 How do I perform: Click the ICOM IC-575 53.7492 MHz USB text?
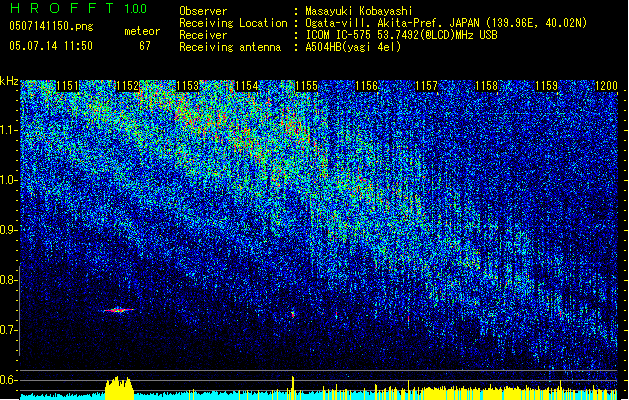click(x=402, y=35)
